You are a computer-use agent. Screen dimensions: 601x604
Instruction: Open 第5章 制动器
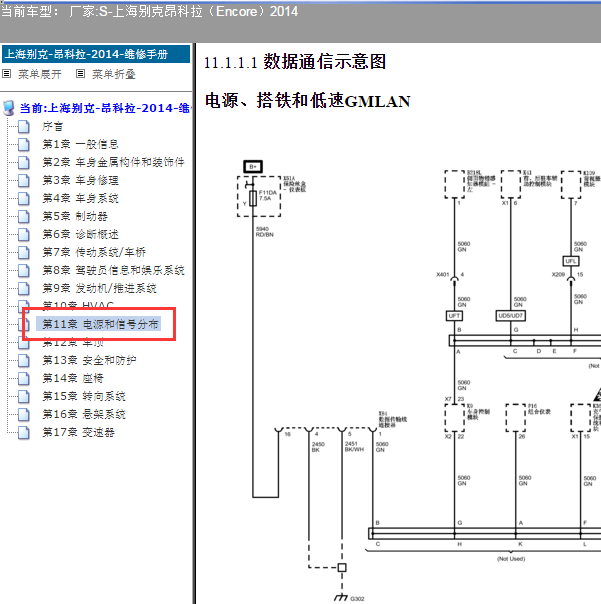(x=75, y=216)
